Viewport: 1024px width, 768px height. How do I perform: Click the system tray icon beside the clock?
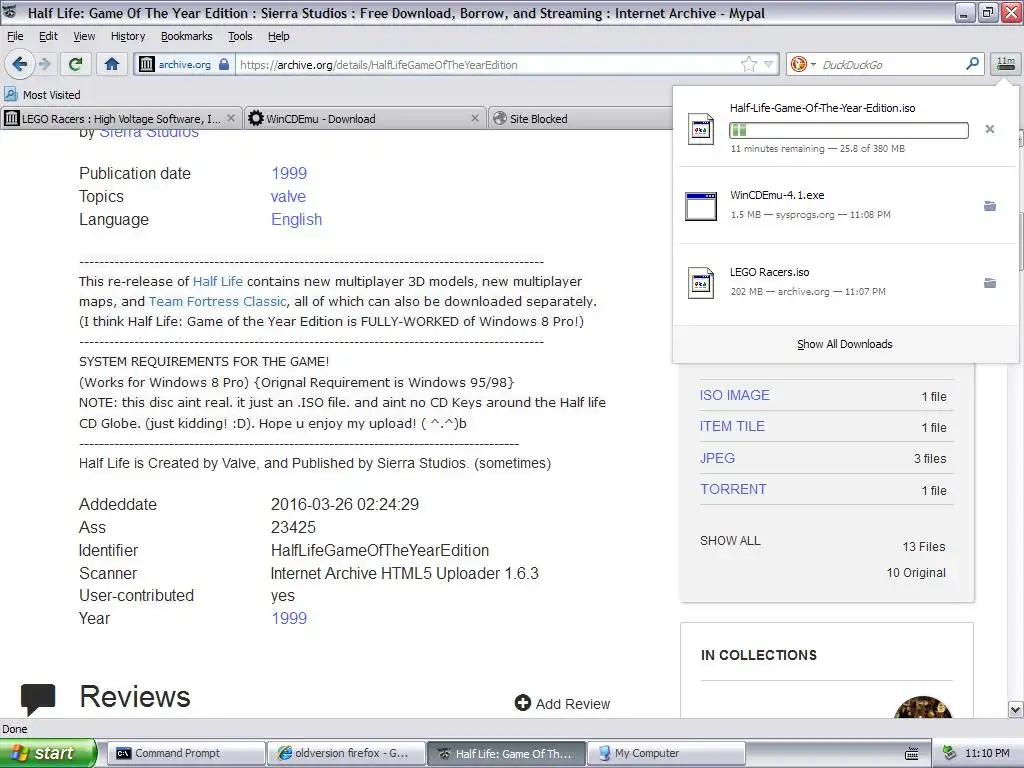coord(949,753)
